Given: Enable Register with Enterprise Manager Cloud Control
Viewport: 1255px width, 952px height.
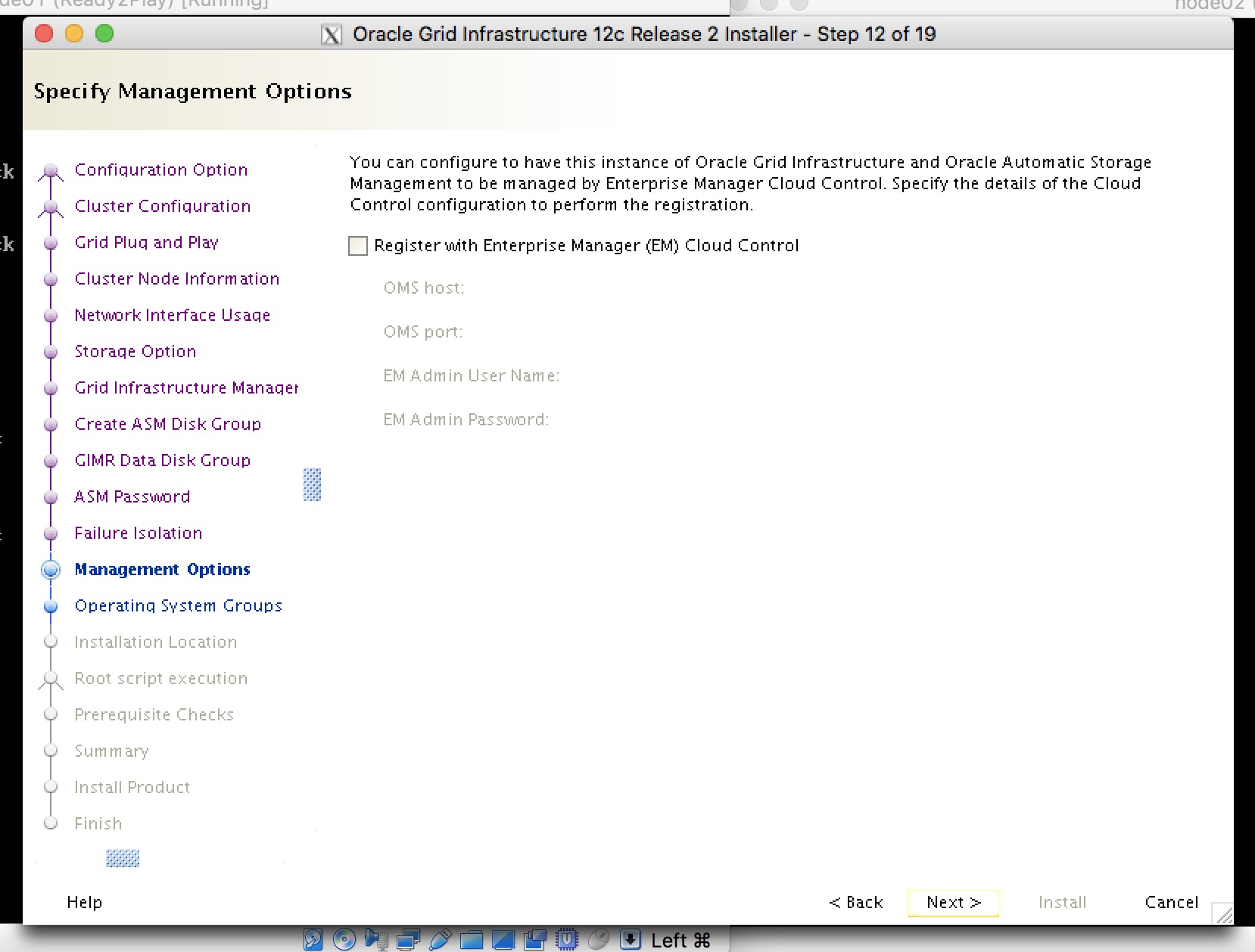Looking at the screenshot, I should (358, 246).
